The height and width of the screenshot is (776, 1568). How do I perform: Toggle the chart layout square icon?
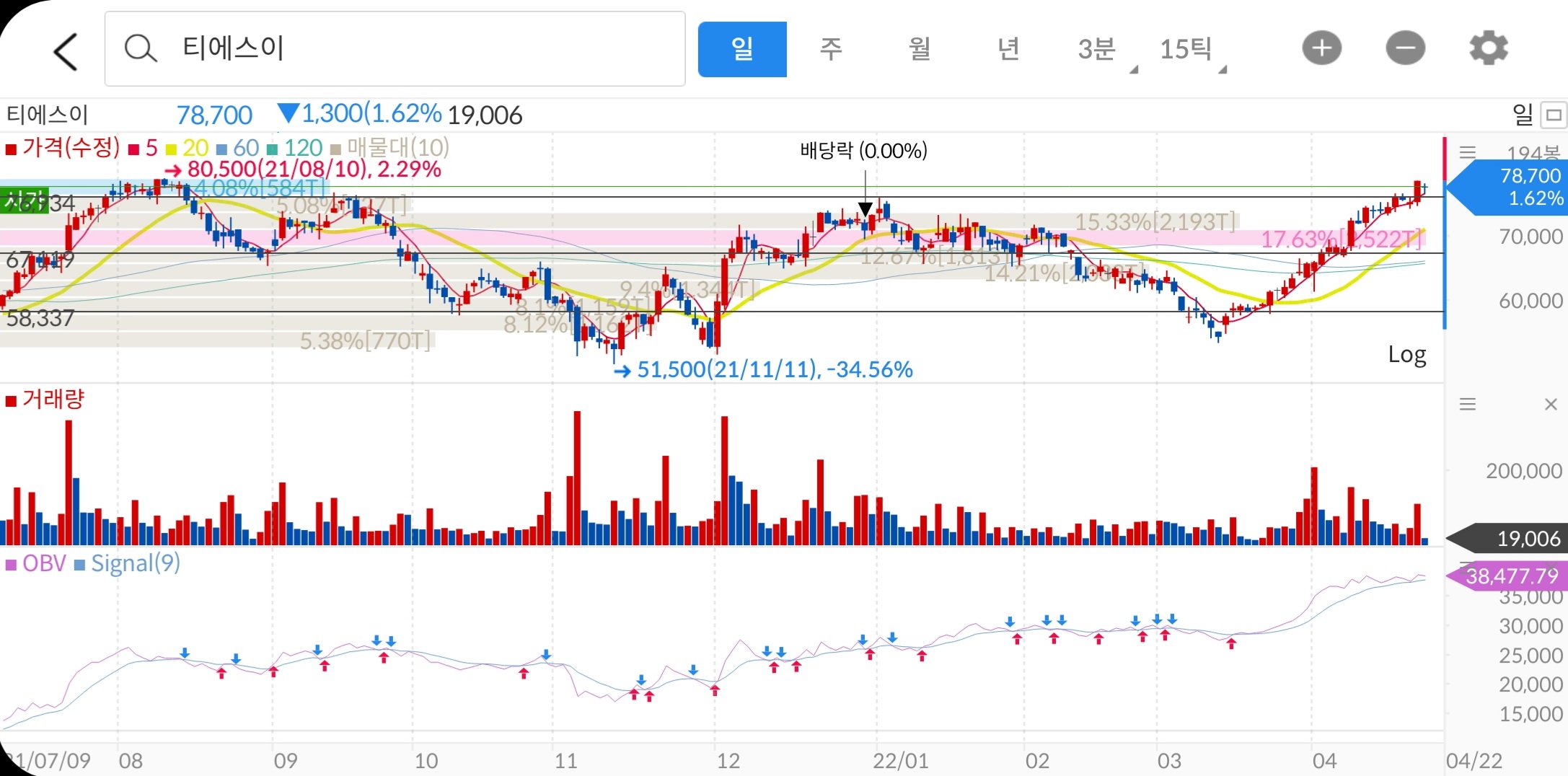[1554, 115]
